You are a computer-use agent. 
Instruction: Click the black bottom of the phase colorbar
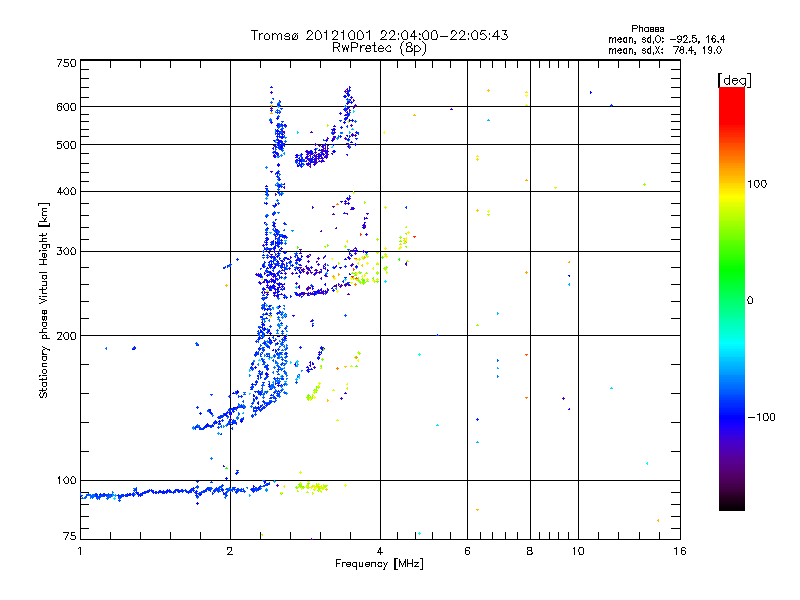pos(732,503)
